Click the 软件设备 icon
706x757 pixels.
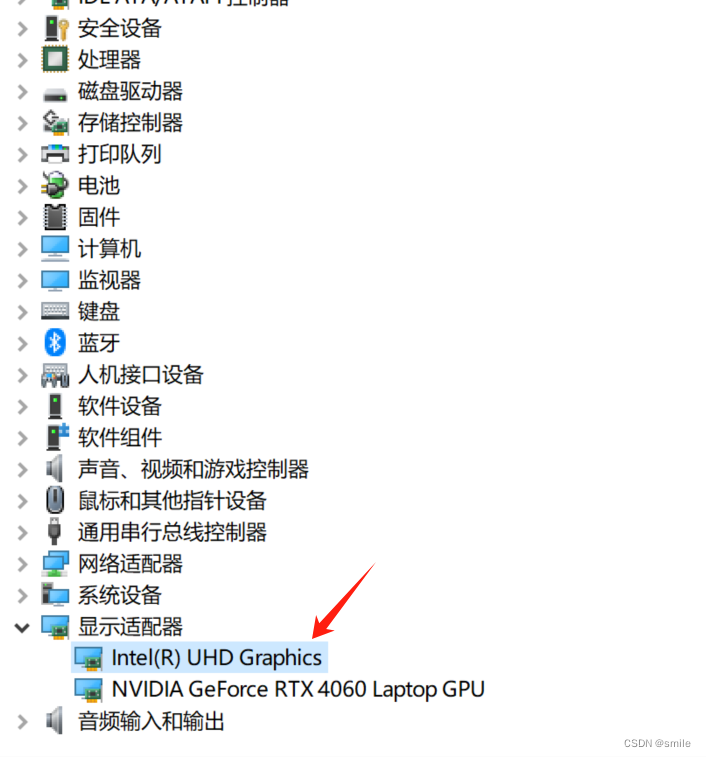pyautogui.click(x=55, y=406)
